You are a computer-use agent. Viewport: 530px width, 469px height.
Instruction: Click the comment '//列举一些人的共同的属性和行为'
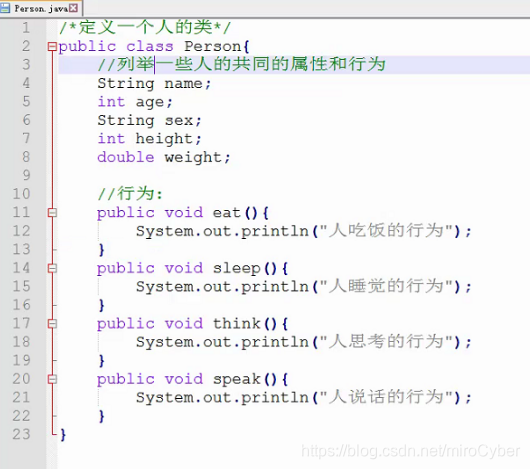click(241, 64)
